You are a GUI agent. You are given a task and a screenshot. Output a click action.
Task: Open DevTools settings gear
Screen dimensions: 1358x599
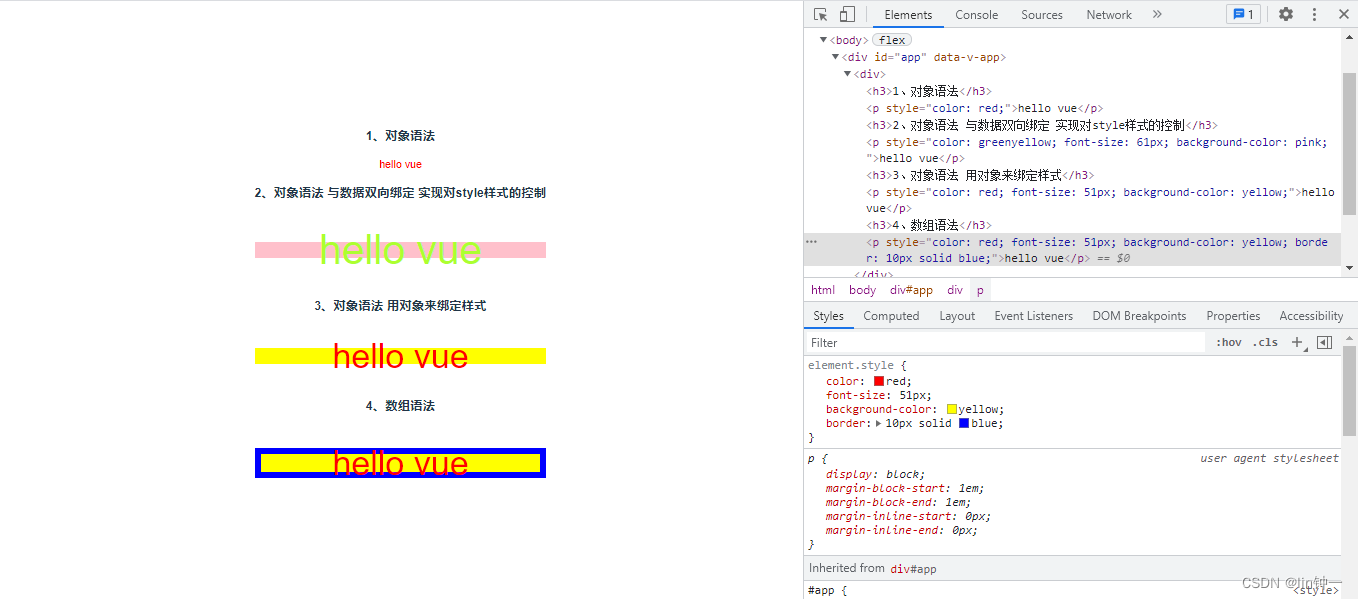click(1286, 14)
